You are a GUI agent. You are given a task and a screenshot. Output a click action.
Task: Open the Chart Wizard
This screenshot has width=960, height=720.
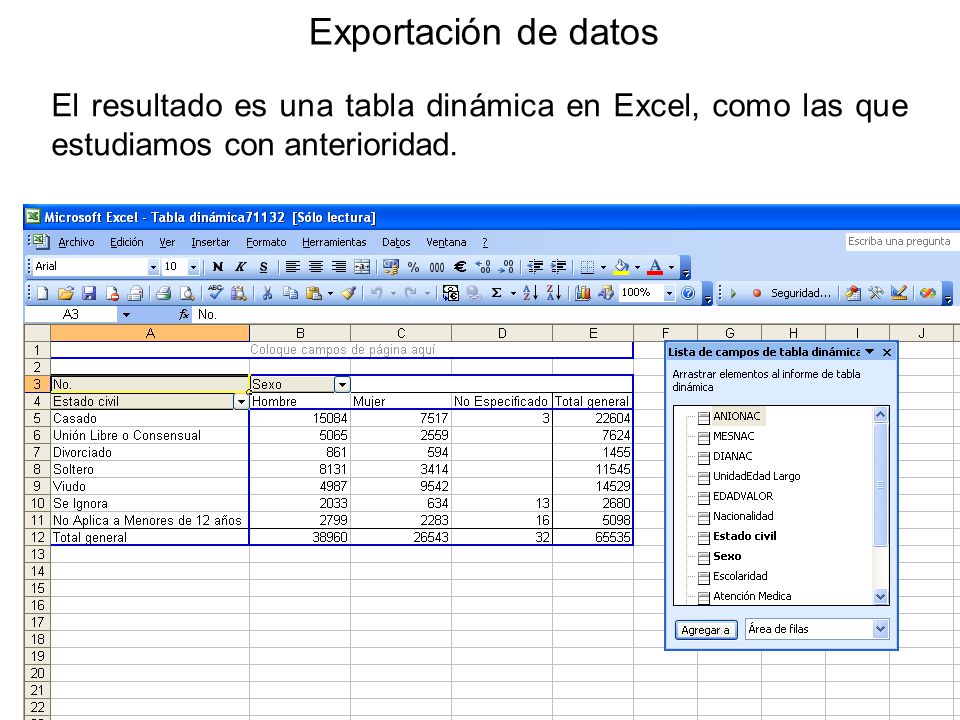(583, 293)
